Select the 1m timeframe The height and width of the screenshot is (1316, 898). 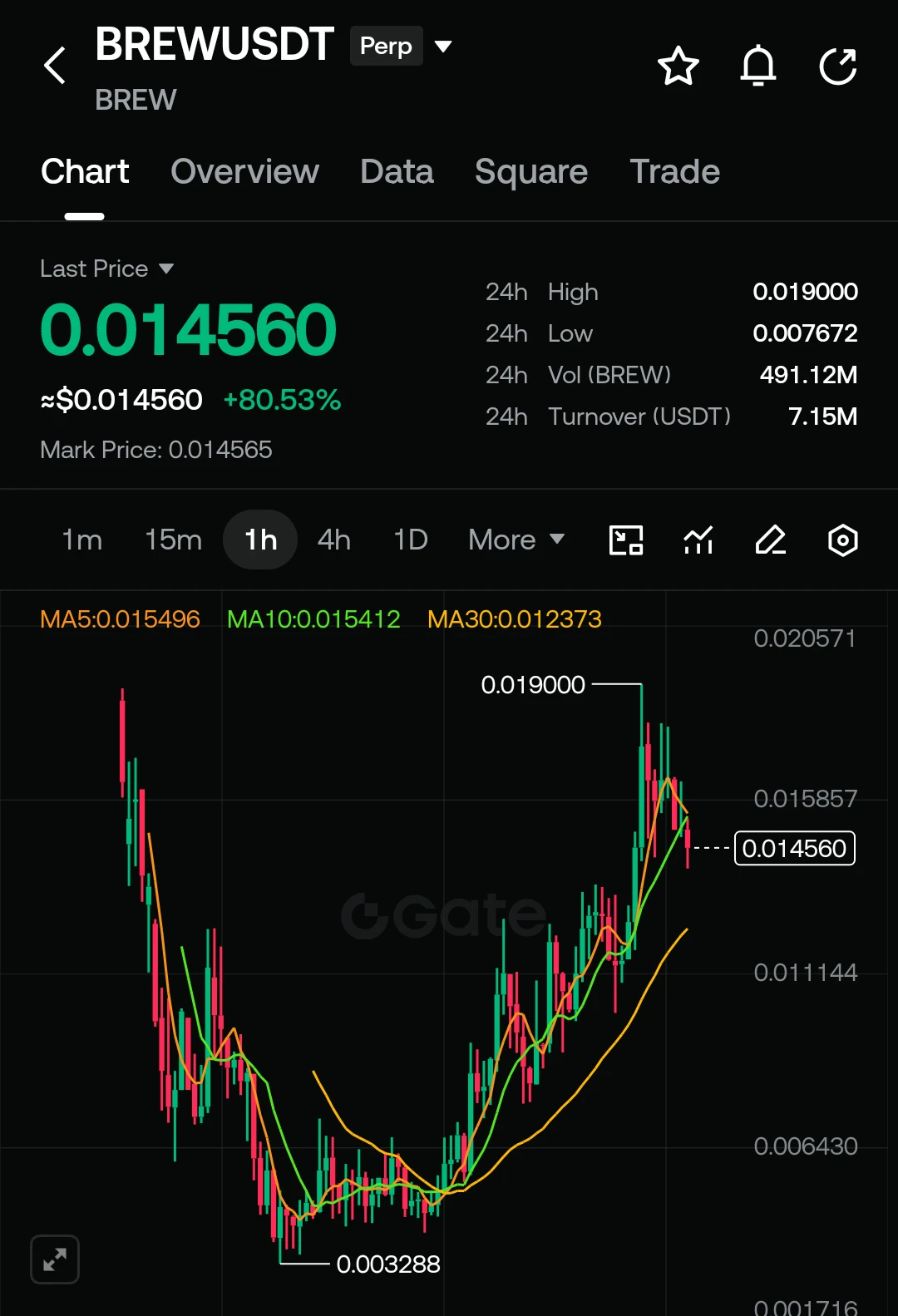(82, 540)
